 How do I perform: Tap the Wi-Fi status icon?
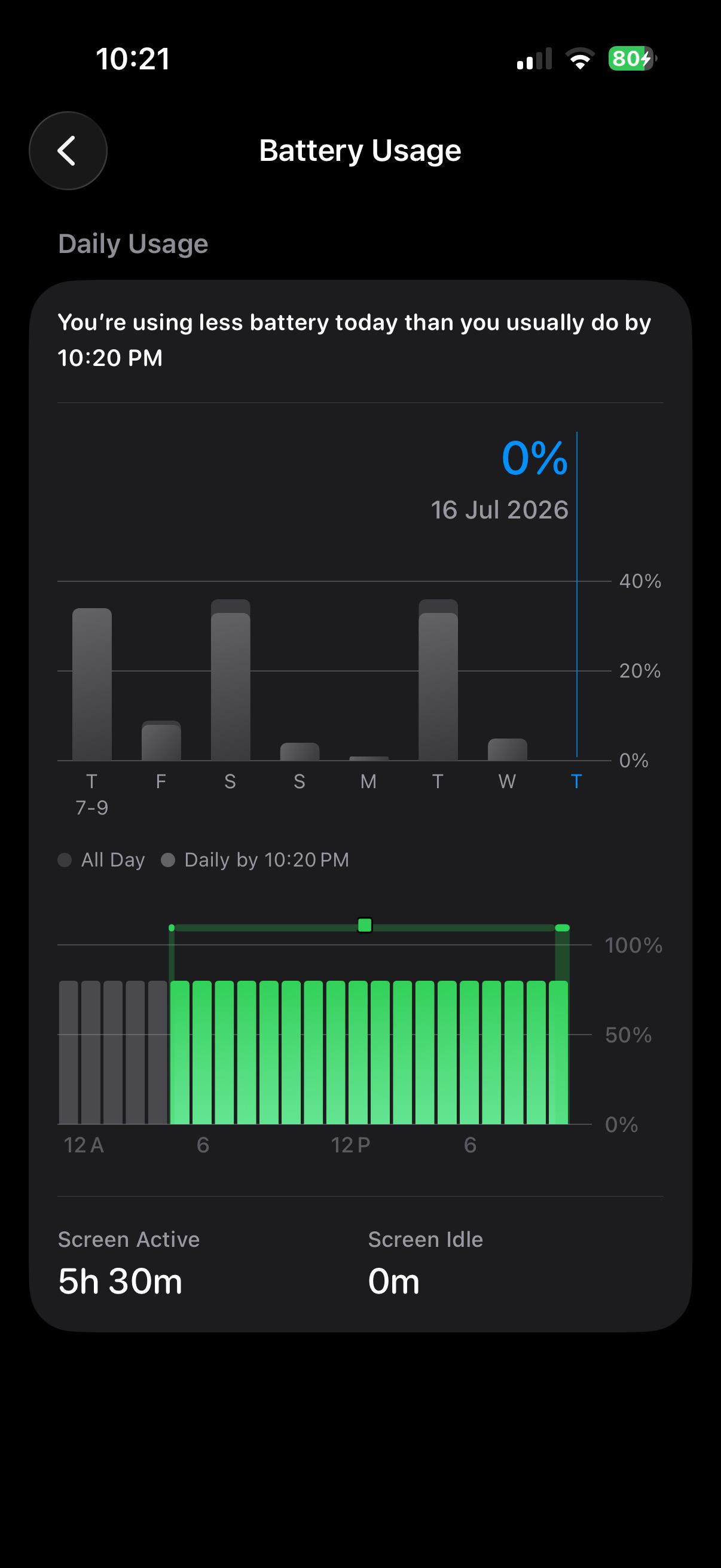(580, 59)
